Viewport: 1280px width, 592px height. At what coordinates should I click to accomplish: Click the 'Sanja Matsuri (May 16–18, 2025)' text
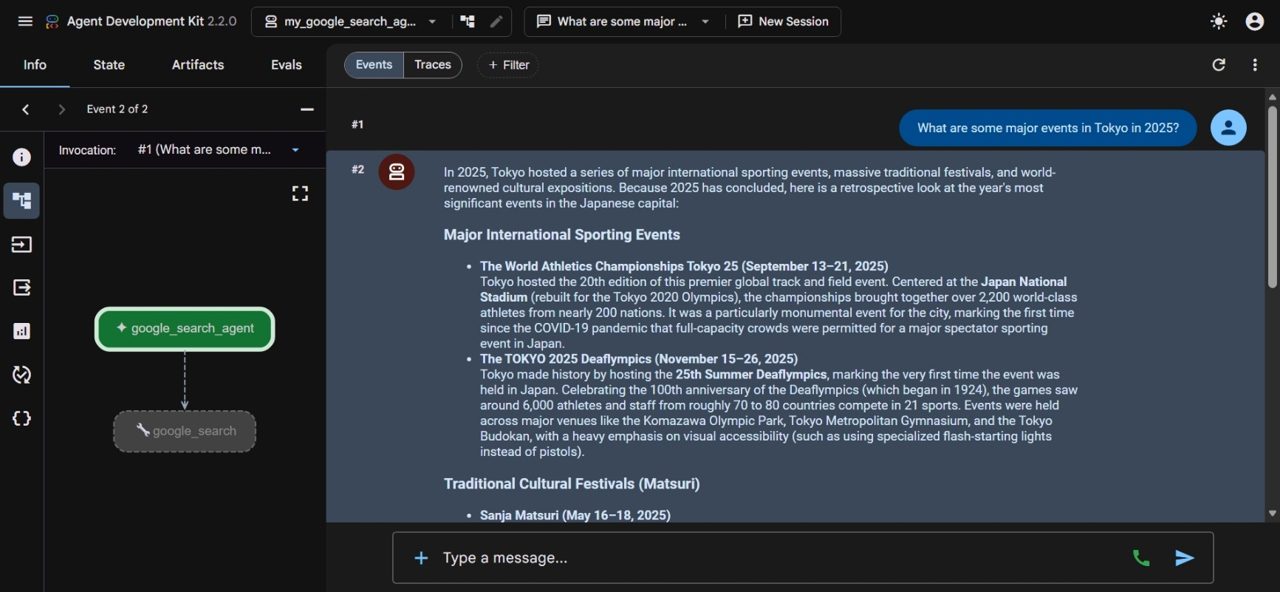[575, 515]
